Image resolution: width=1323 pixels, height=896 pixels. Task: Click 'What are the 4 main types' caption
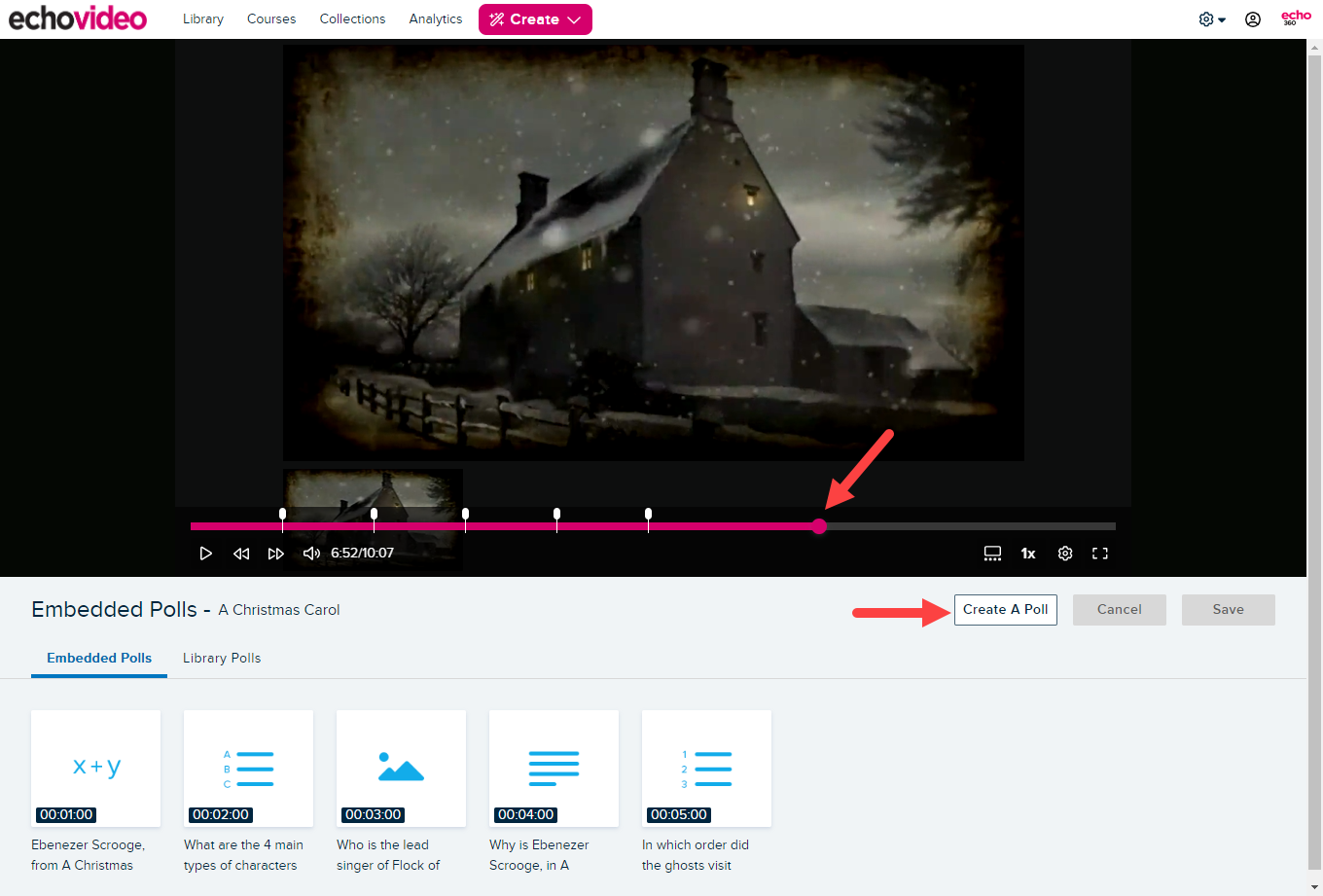[x=244, y=855]
